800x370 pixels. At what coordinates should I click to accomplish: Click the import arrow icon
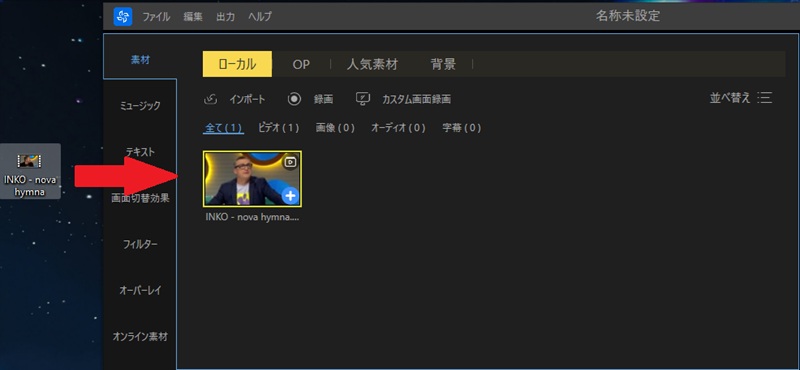pos(211,99)
